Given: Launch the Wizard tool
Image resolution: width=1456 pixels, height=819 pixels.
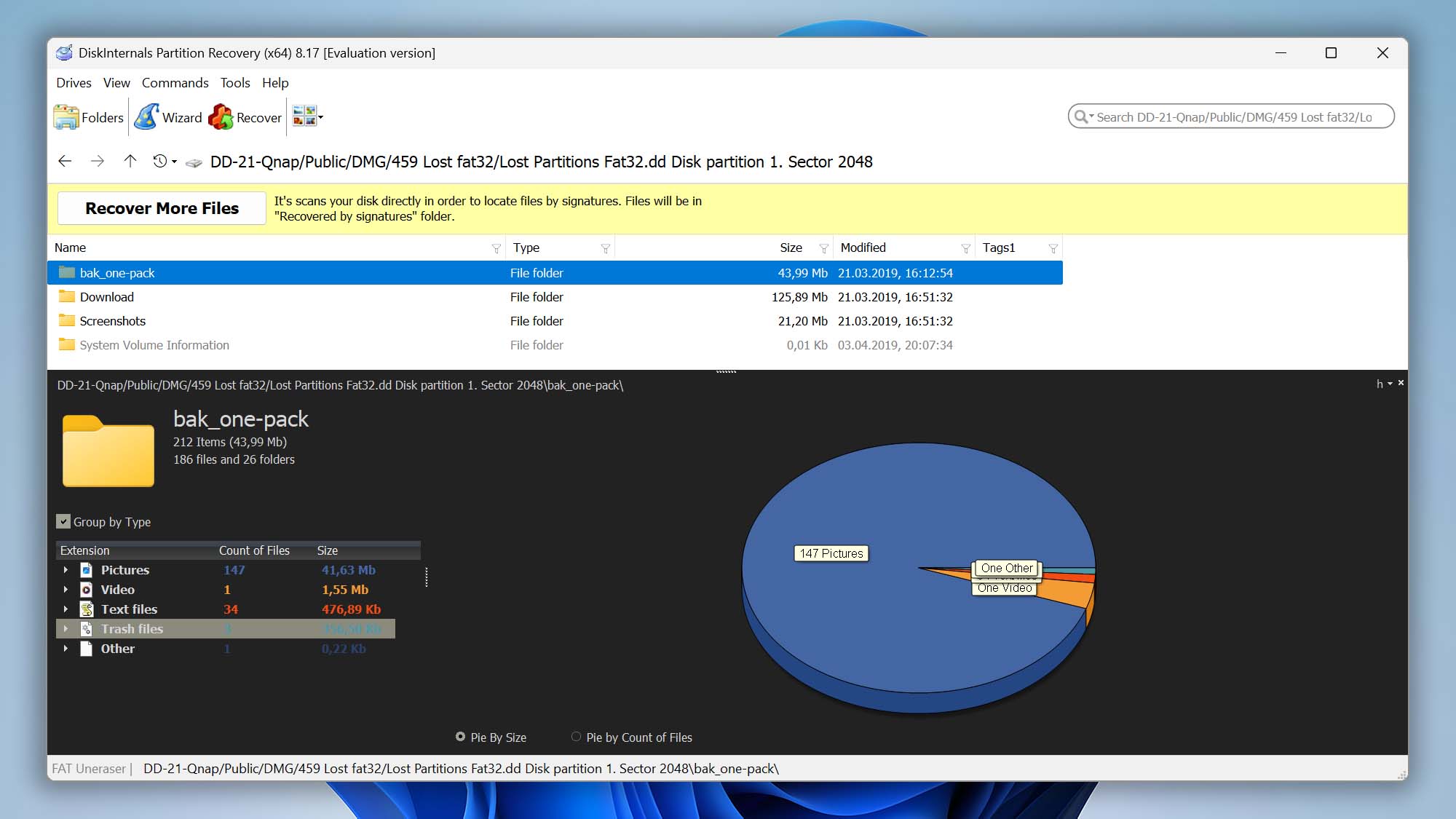Looking at the screenshot, I should [x=146, y=116].
